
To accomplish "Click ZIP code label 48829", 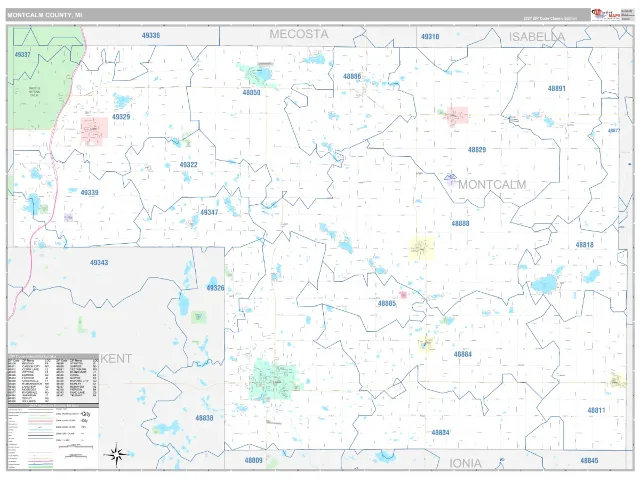I will (477, 150).
